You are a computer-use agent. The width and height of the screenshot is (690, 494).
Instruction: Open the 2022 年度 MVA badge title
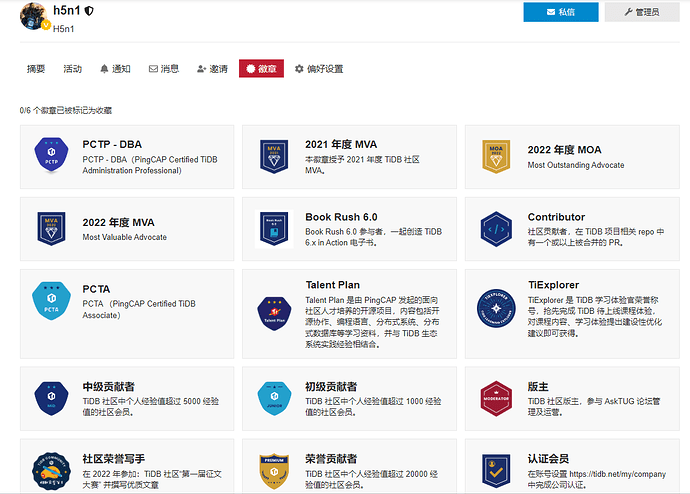118,223
